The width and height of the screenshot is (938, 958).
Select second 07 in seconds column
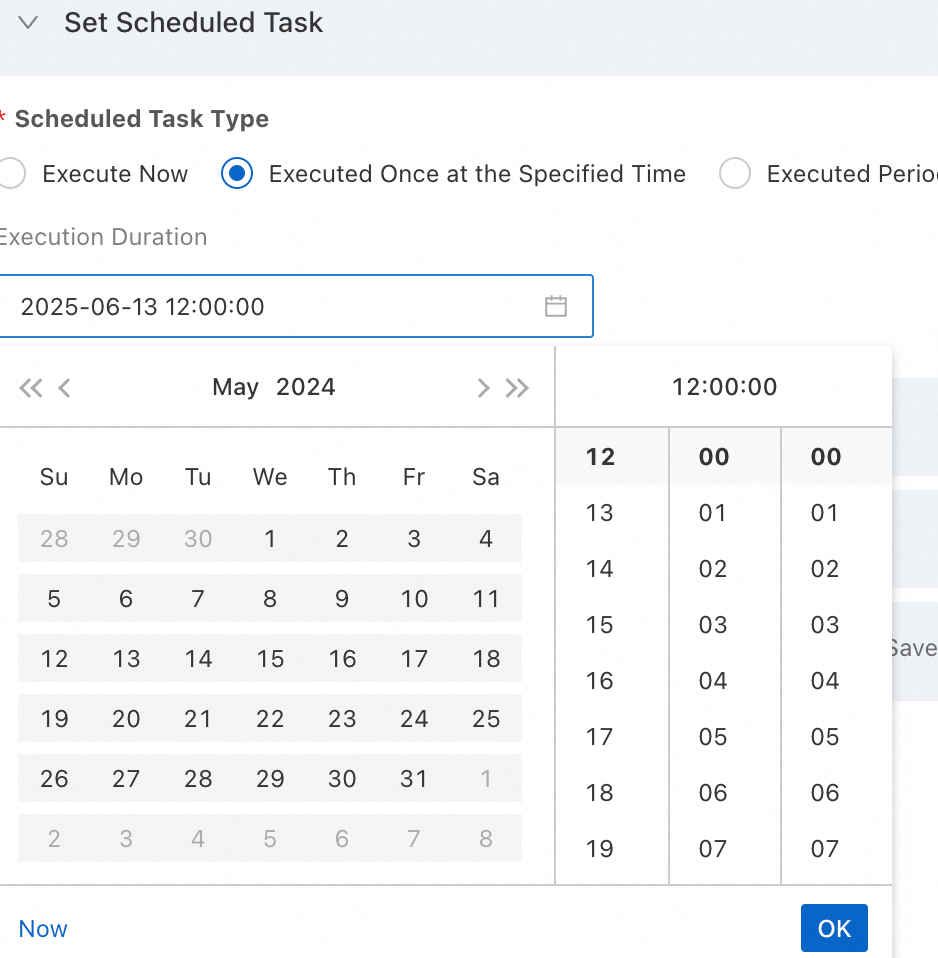tap(825, 849)
